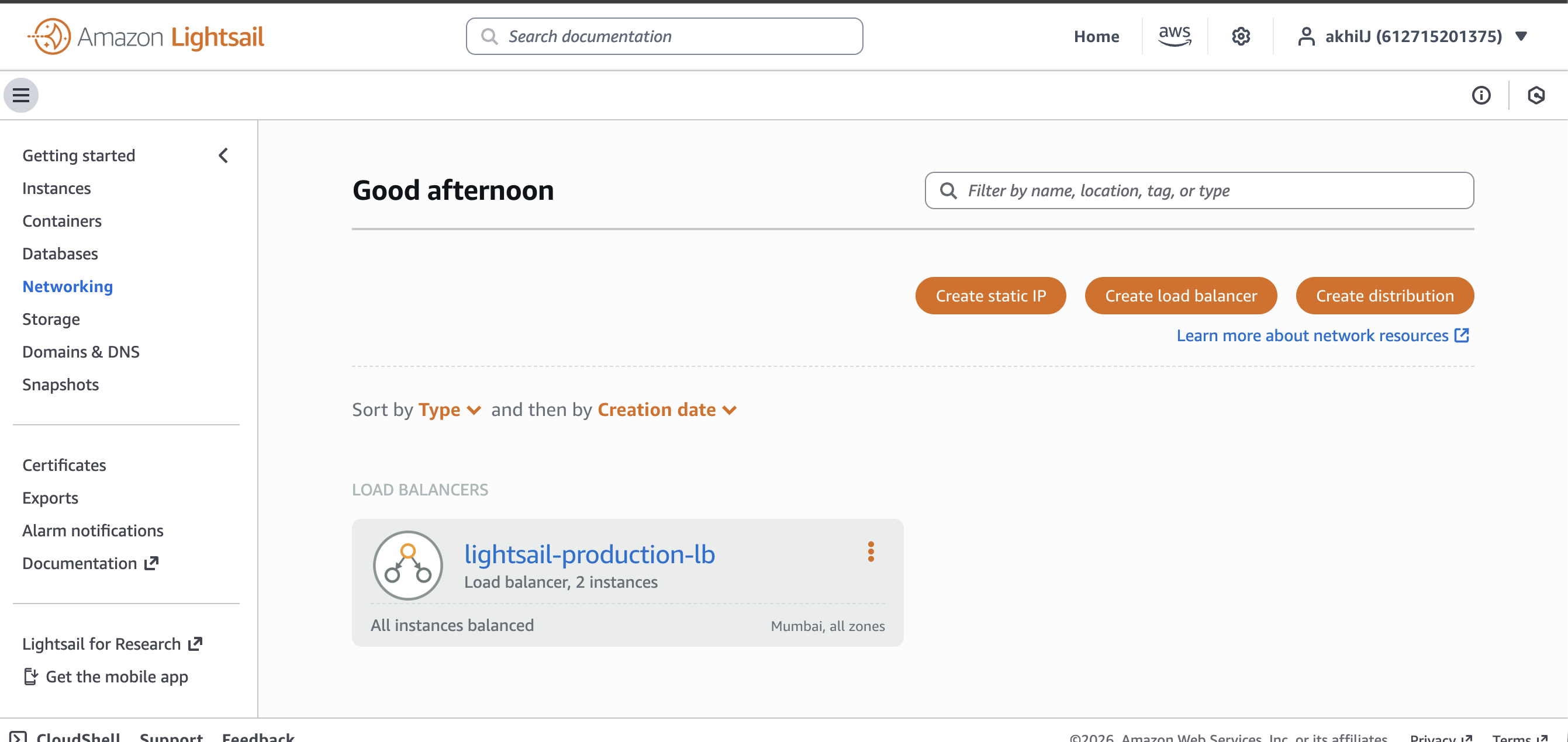Click the user profile icon
The height and width of the screenshot is (742, 1568).
[x=1305, y=36]
